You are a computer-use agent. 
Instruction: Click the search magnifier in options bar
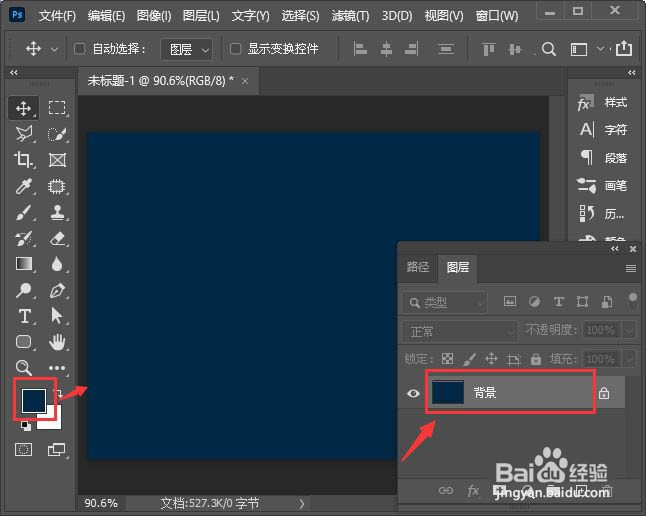(548, 49)
